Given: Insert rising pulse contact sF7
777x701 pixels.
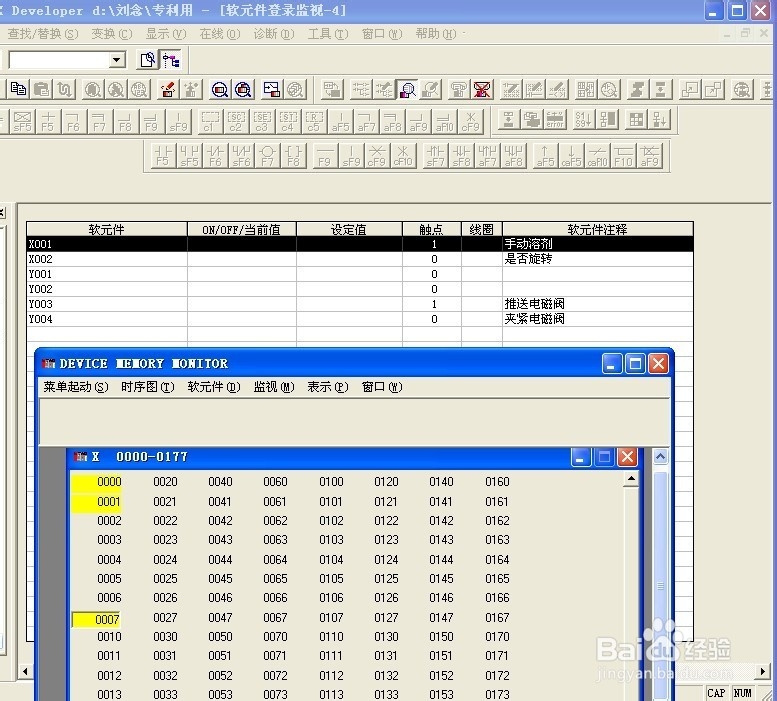Looking at the screenshot, I should click(436, 156).
